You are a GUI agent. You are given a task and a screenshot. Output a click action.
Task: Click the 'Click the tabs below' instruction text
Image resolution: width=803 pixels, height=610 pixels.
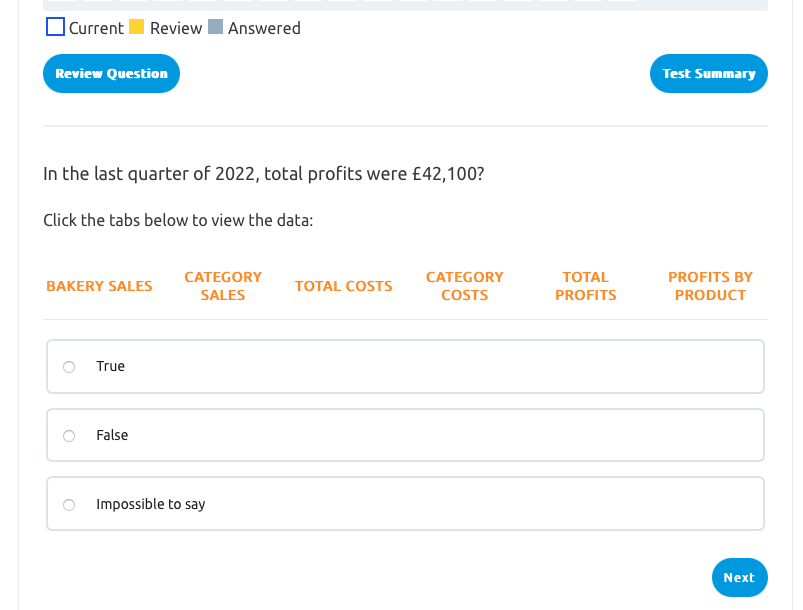(x=178, y=220)
